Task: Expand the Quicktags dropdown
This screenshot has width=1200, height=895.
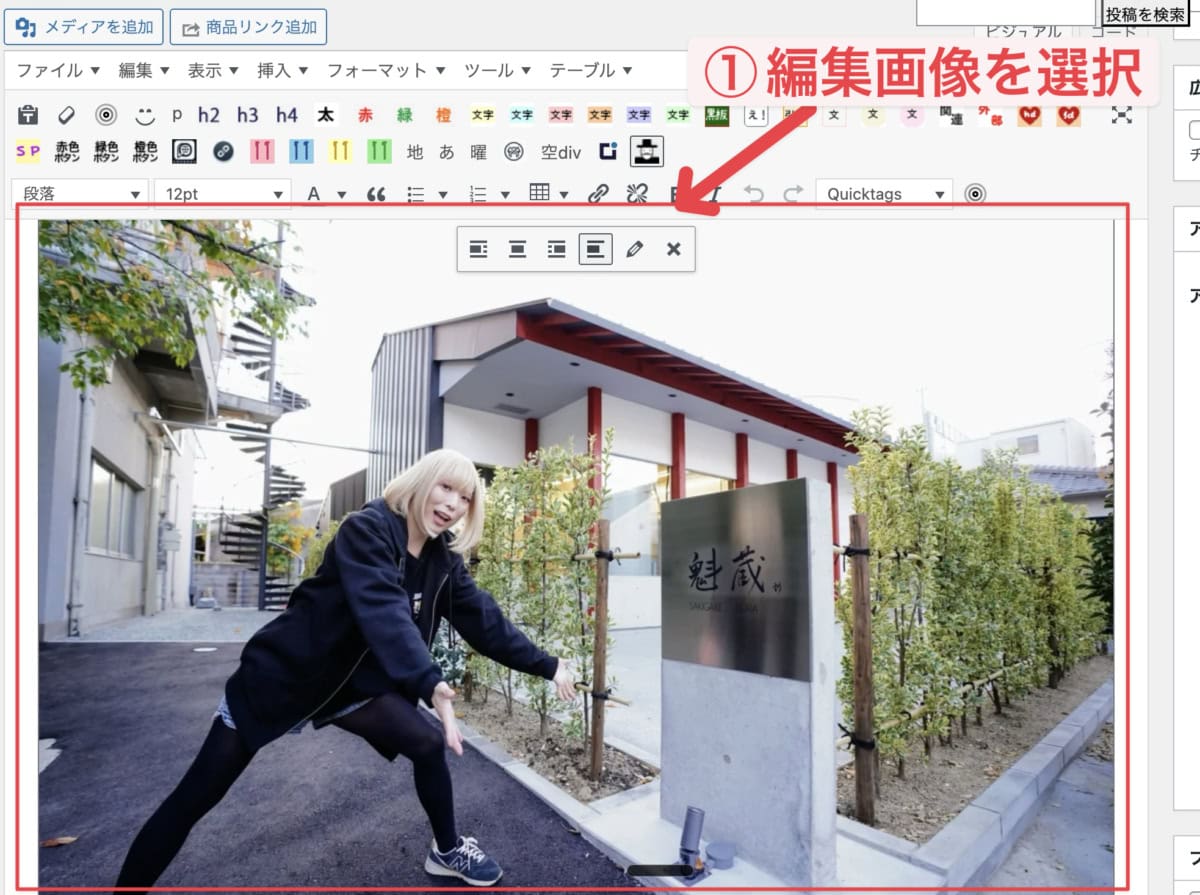Action: pos(884,194)
